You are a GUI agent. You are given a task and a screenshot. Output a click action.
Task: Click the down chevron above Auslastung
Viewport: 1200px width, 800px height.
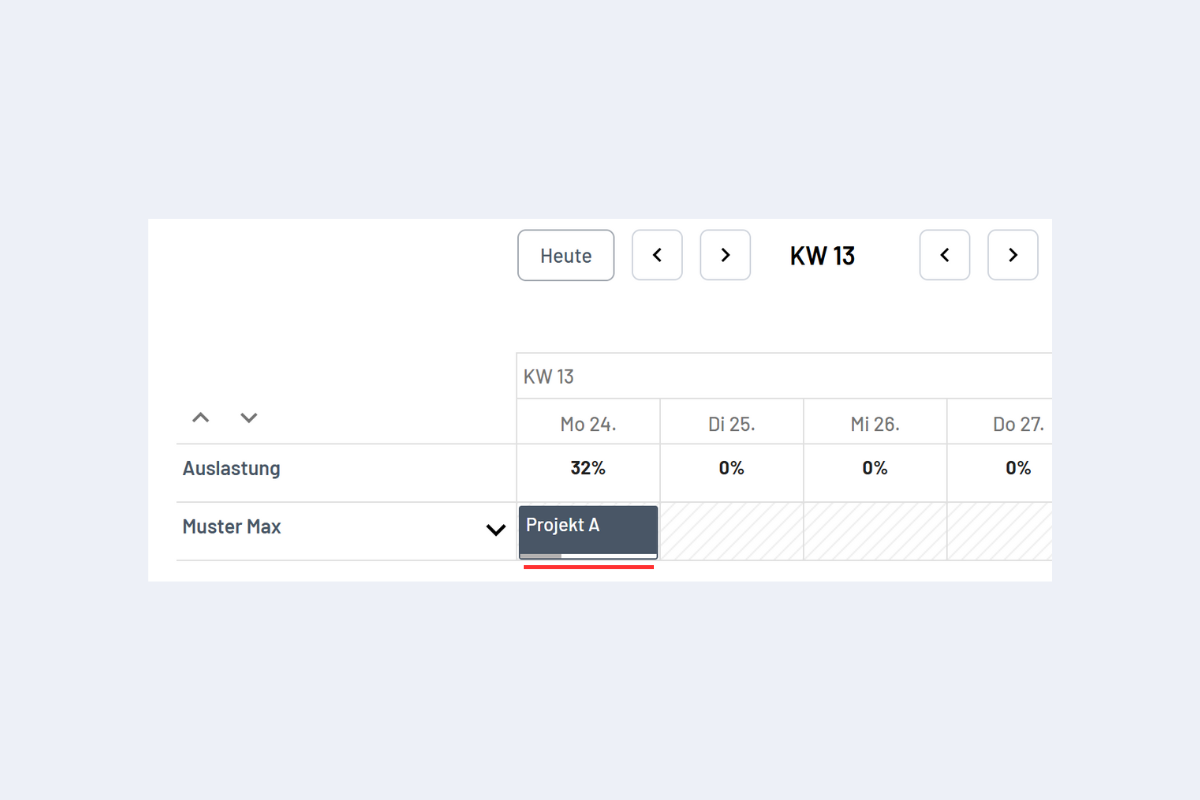coord(249,418)
